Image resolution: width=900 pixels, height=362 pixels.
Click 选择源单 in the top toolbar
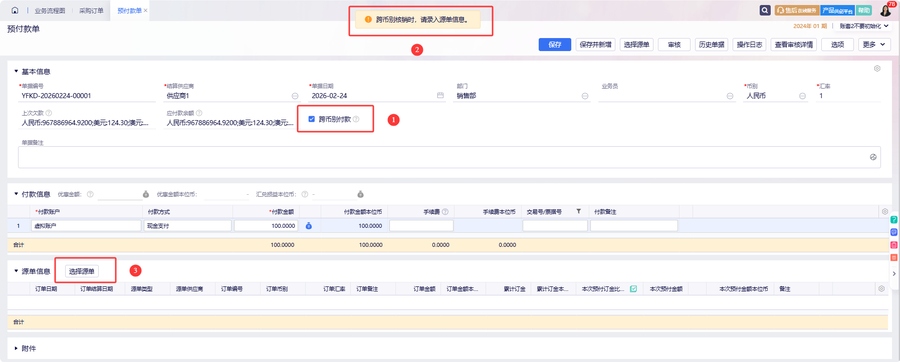(637, 45)
